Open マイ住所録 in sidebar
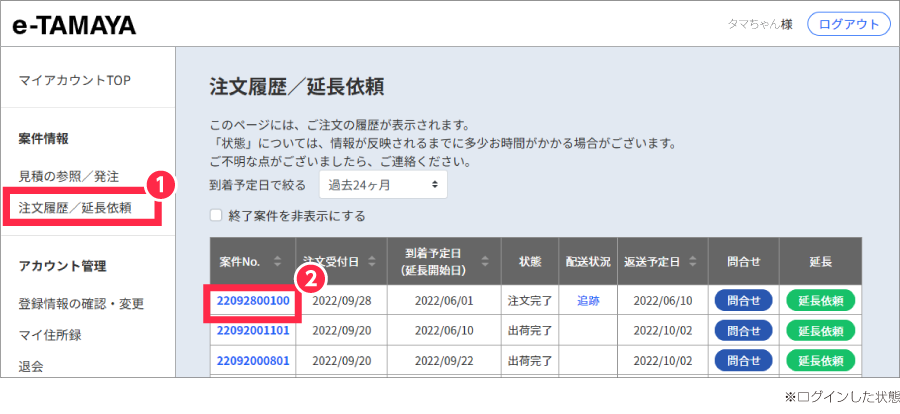Viewport: 900px width, 414px height. 50,335
